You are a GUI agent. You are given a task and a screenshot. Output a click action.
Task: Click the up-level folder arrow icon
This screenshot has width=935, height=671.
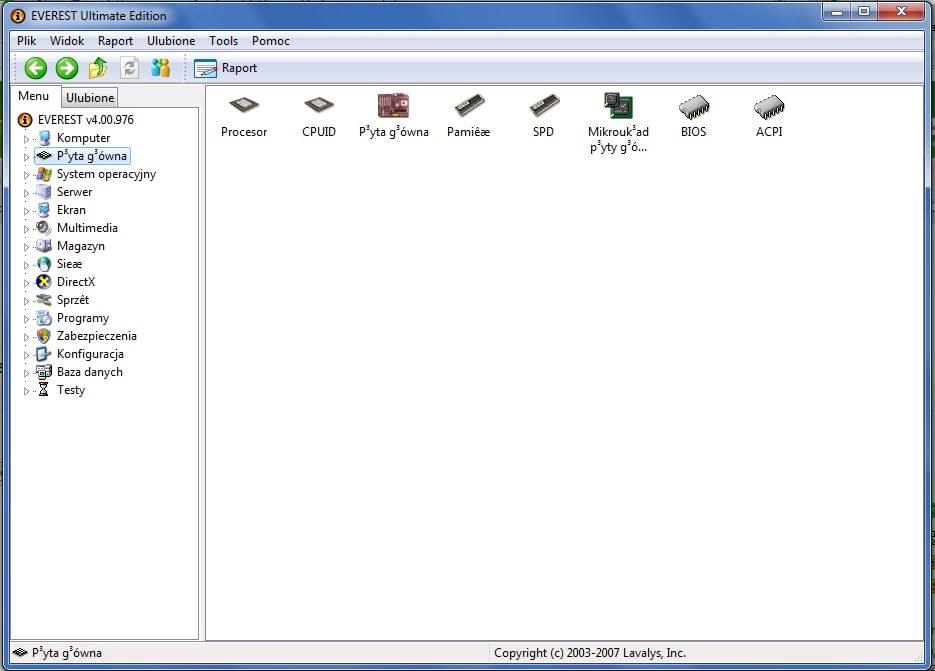click(x=98, y=68)
